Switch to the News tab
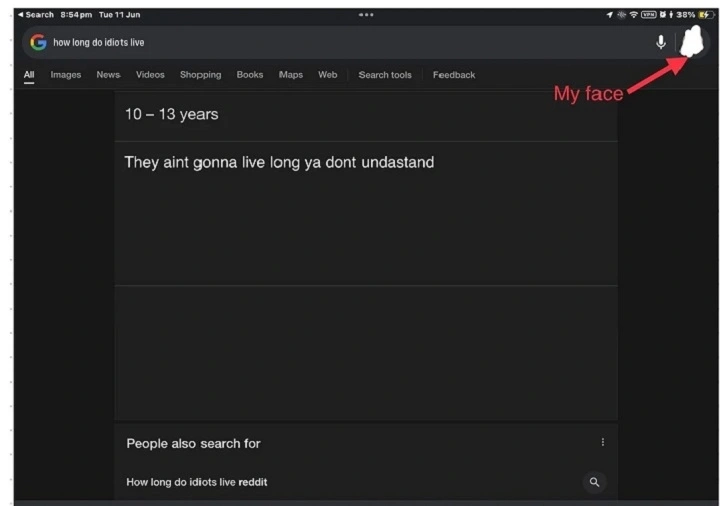This screenshot has height=506, width=720. pyautogui.click(x=108, y=75)
